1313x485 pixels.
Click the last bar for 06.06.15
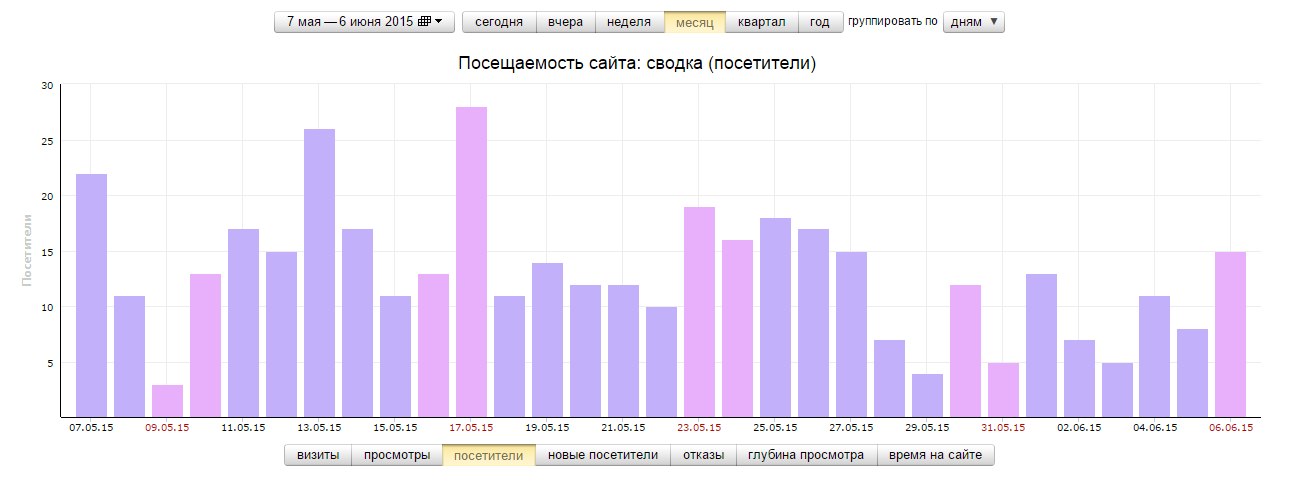1231,334
